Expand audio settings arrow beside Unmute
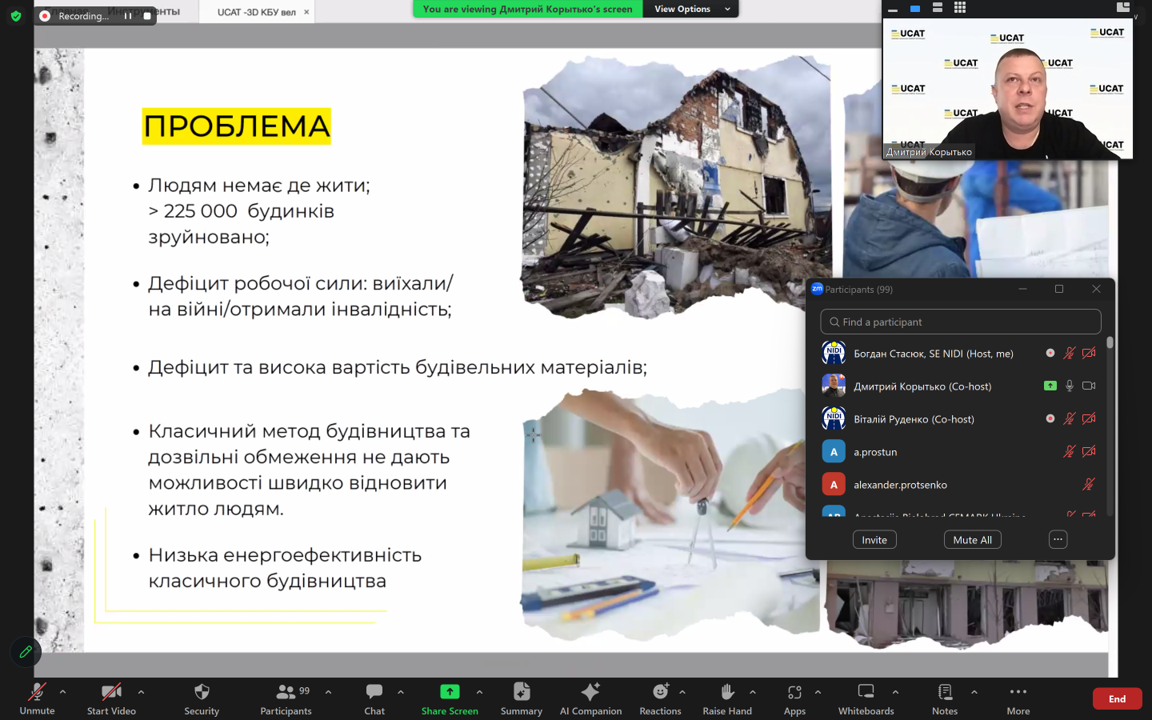 (62, 692)
